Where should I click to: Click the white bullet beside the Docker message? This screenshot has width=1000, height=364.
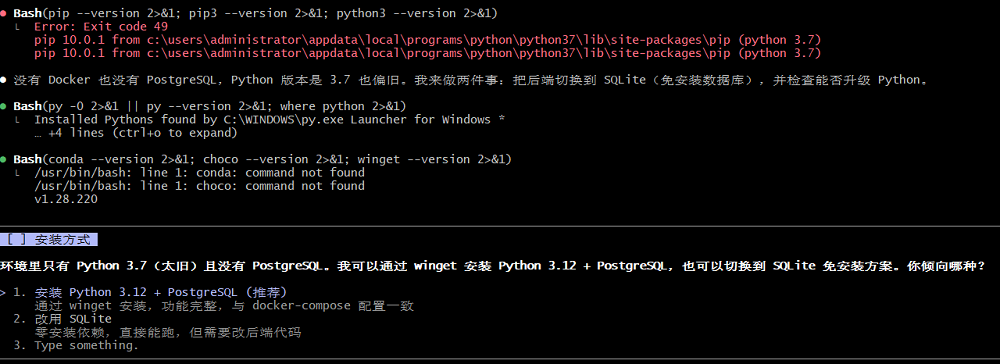pyautogui.click(x=3, y=80)
